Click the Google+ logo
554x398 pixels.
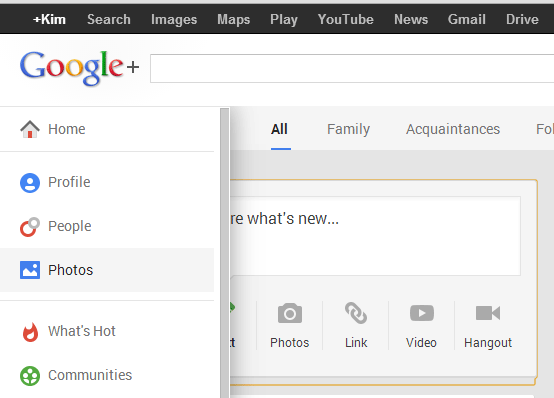tap(79, 68)
